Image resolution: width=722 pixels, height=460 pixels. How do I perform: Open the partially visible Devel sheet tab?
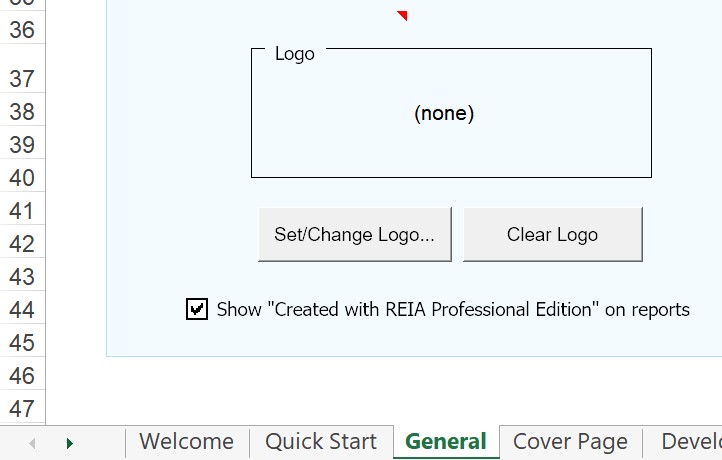(x=691, y=442)
